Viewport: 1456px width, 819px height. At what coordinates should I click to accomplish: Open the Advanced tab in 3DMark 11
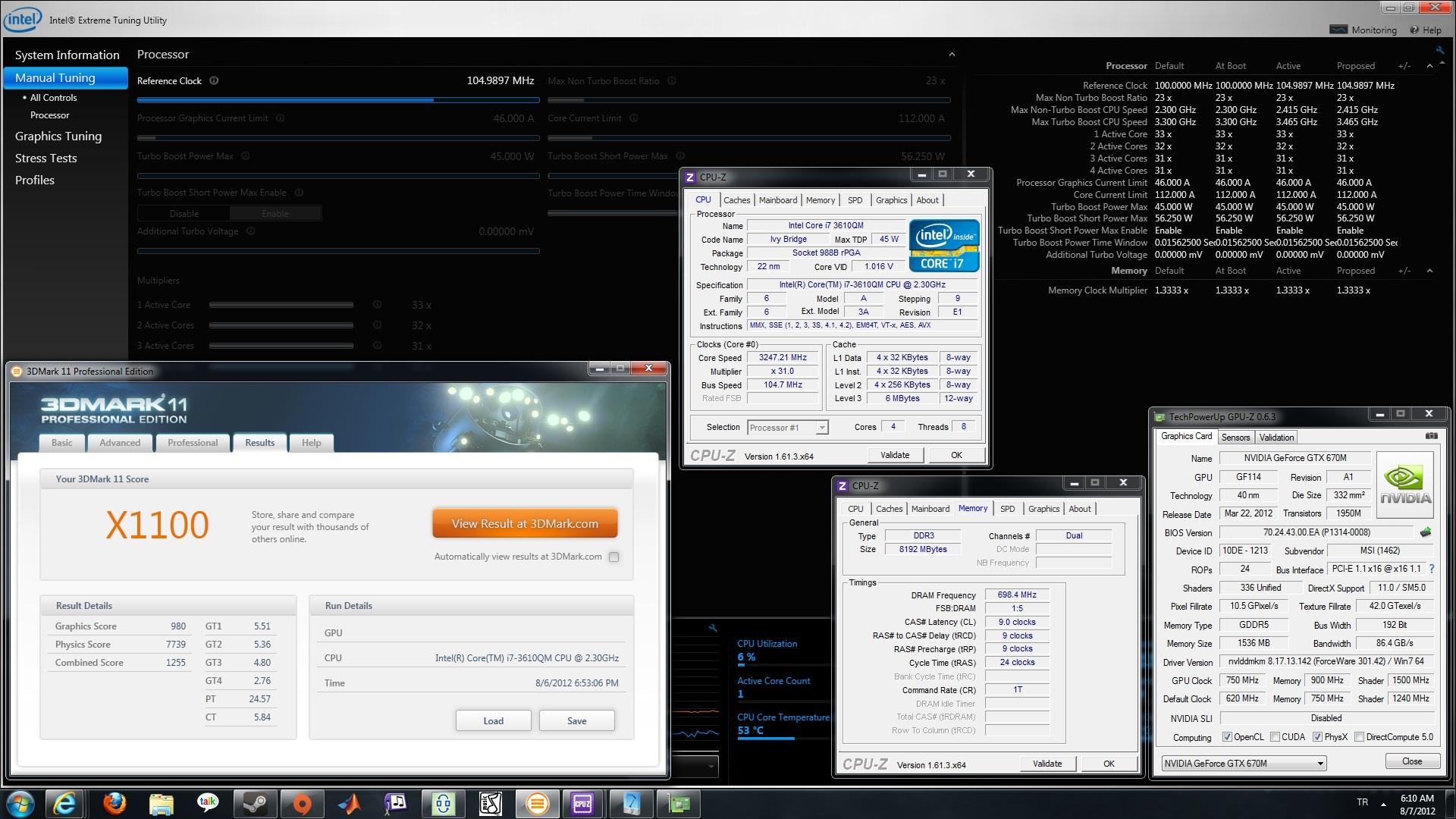tap(120, 443)
